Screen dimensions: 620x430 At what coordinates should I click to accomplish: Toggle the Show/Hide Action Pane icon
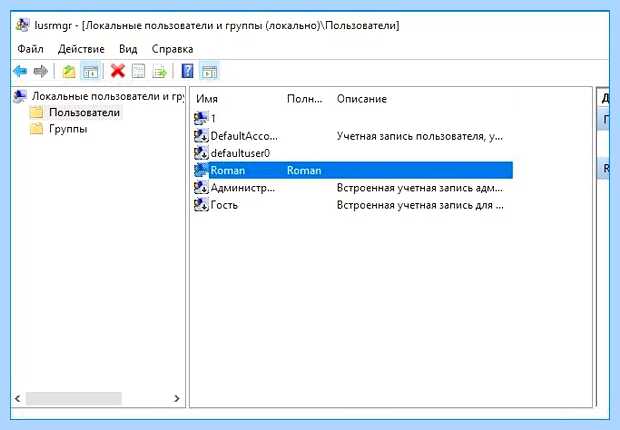209,72
